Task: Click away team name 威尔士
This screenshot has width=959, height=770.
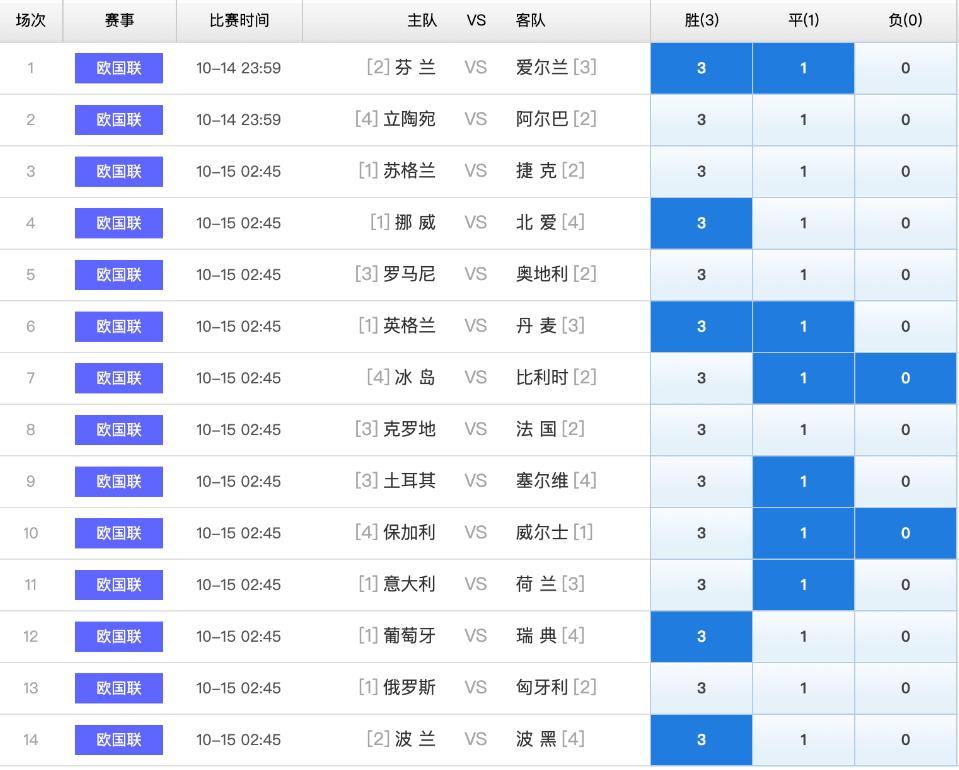Action: (542, 533)
